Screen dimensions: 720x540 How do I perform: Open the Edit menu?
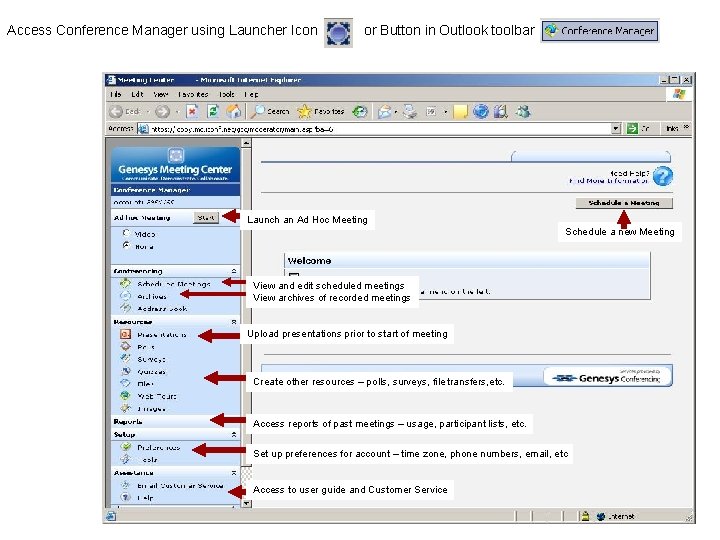(137, 94)
